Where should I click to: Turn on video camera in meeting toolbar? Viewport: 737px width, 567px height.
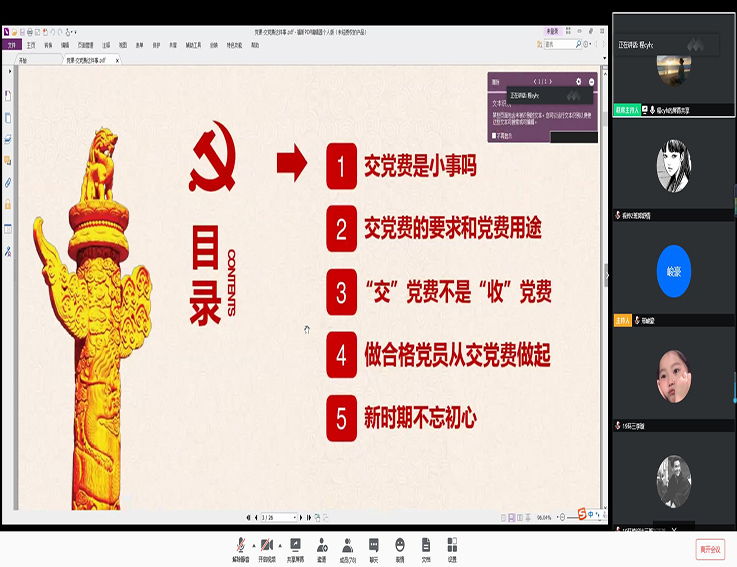267,550
